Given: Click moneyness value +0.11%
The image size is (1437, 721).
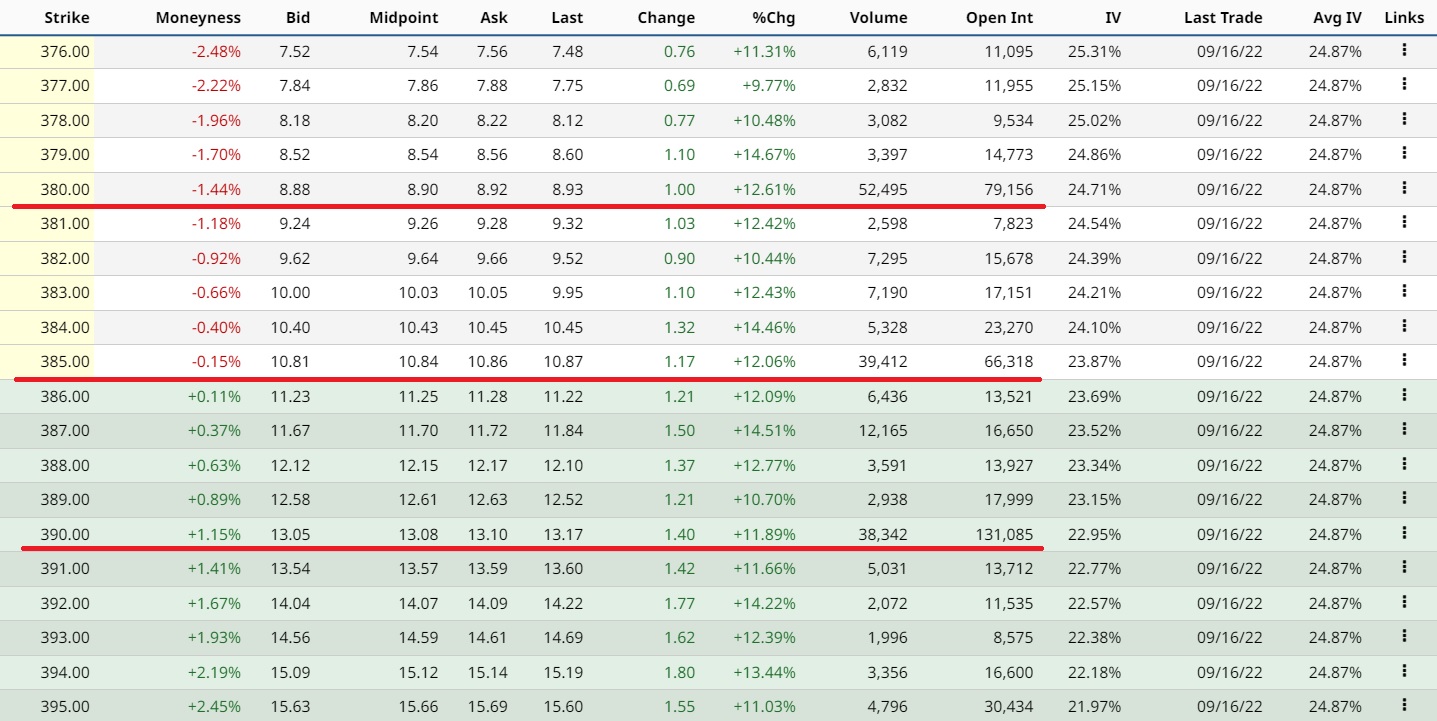Looking at the screenshot, I should (214, 396).
